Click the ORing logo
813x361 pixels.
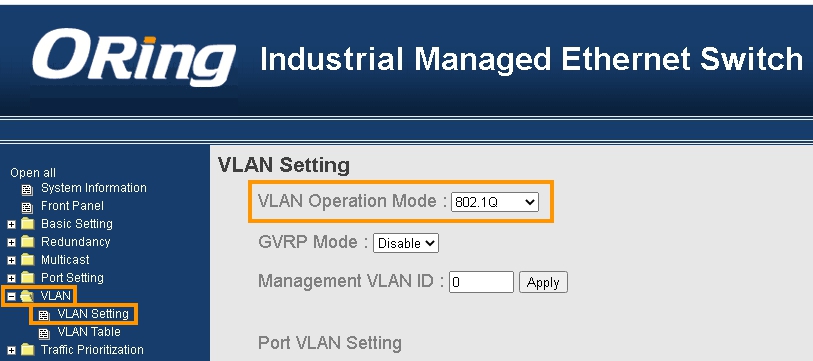click(134, 57)
